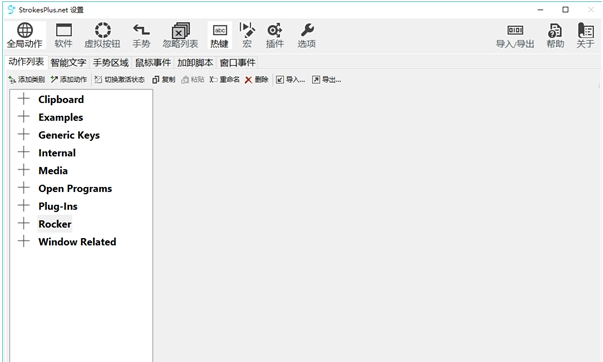Click the StrokesPlus.net title bar app icon
The width and height of the screenshot is (603, 362).
[x=12, y=10]
